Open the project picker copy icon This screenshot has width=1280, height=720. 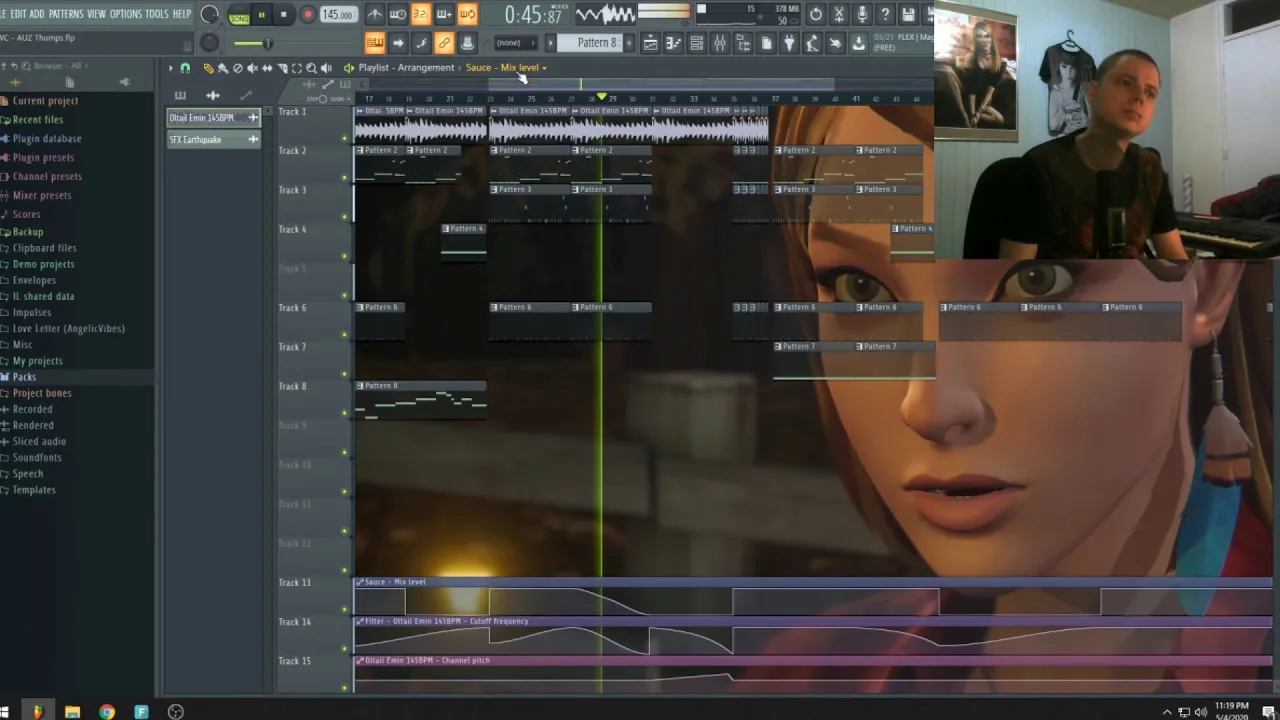tap(766, 43)
